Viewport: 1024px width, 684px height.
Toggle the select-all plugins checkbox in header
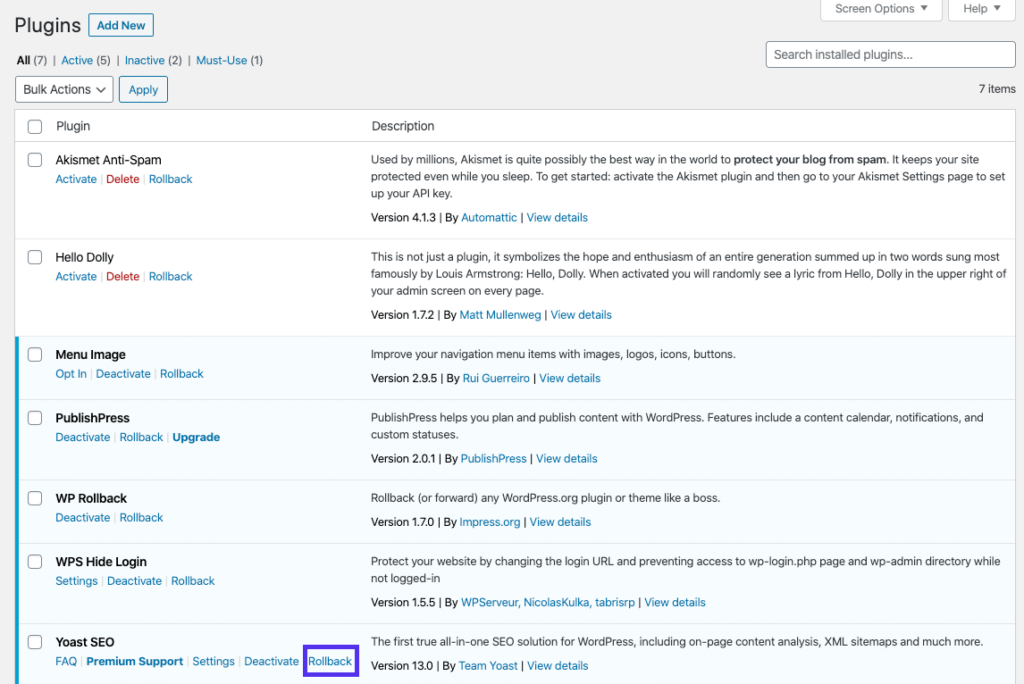(35, 127)
